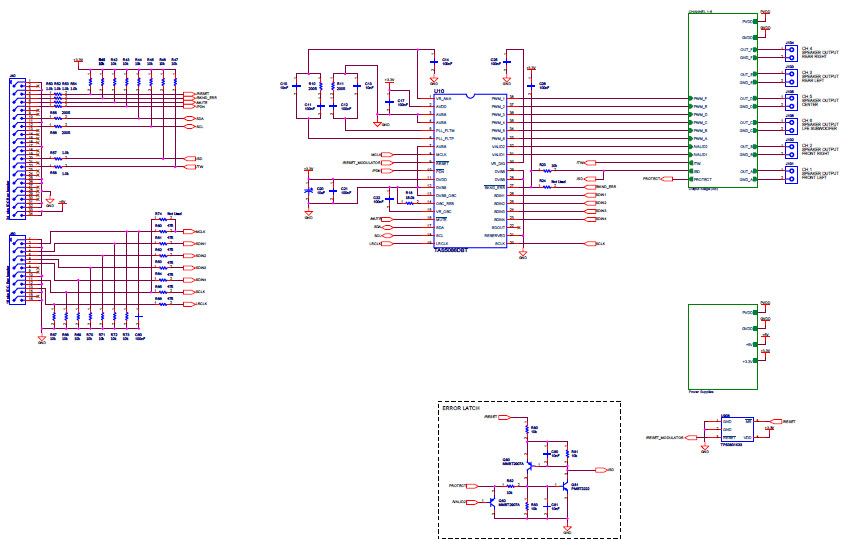Screen dimensions: 852x541
Task: Click the C14 capacitor above U10
Action: (x=433, y=62)
